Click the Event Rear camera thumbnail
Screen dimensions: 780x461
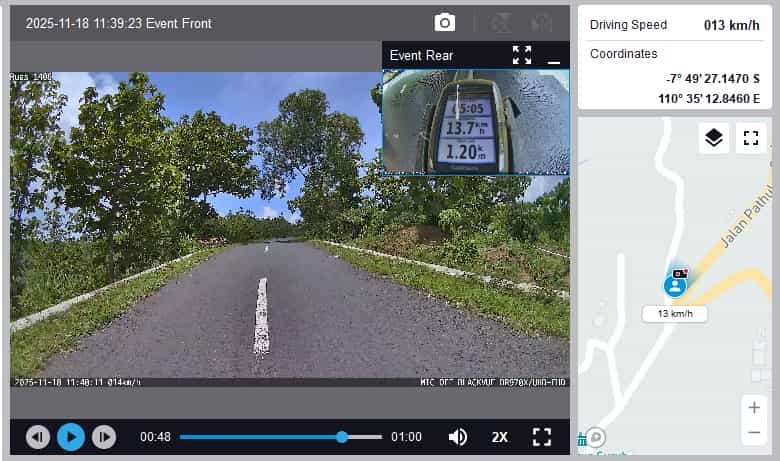pos(475,122)
